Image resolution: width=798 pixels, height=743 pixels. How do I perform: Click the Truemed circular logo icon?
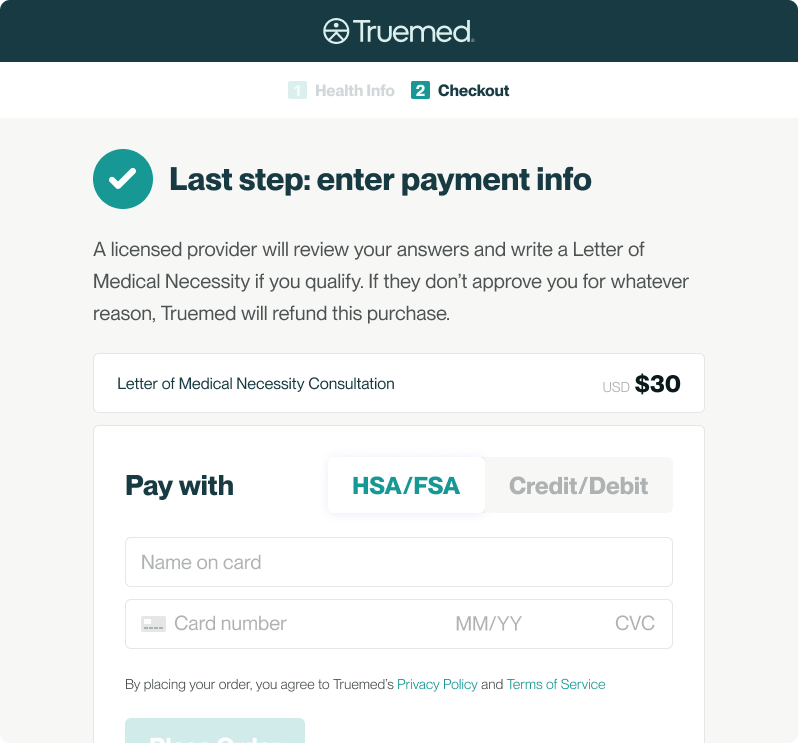click(336, 31)
